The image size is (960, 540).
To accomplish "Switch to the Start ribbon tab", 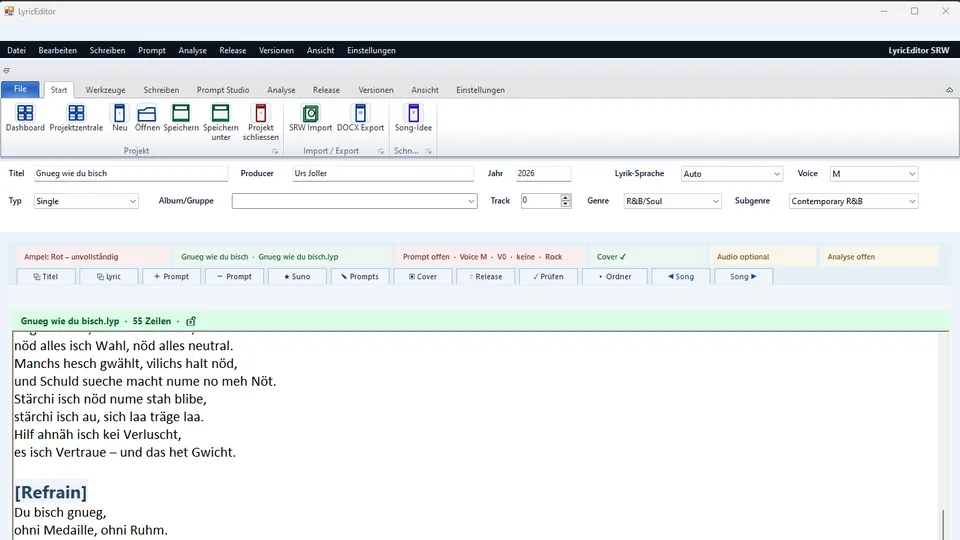I will (x=59, y=90).
